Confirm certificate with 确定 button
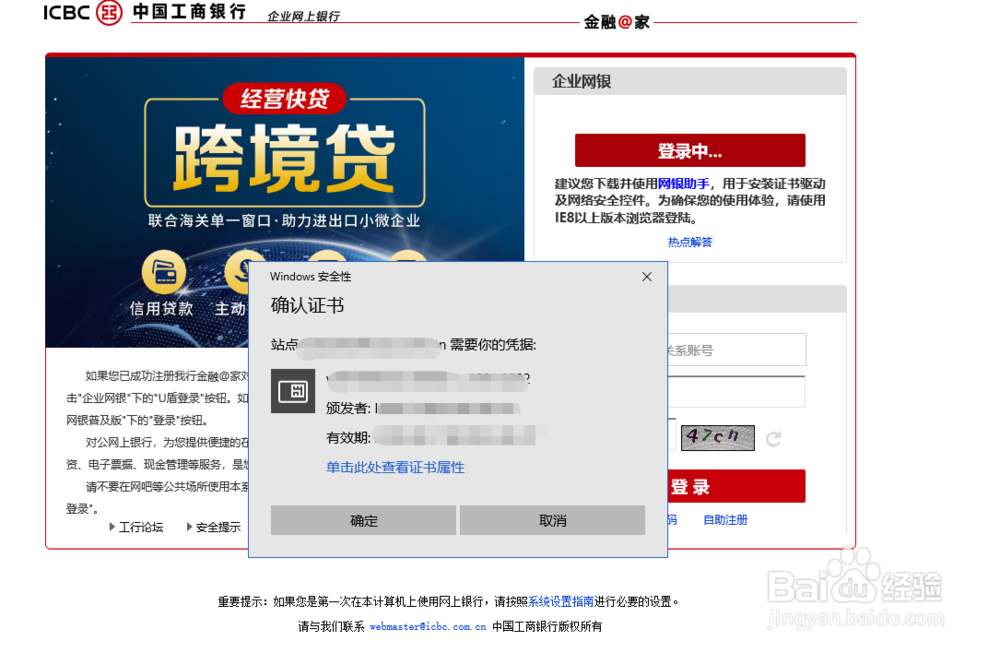The height and width of the screenshot is (653, 1000). [x=364, y=520]
